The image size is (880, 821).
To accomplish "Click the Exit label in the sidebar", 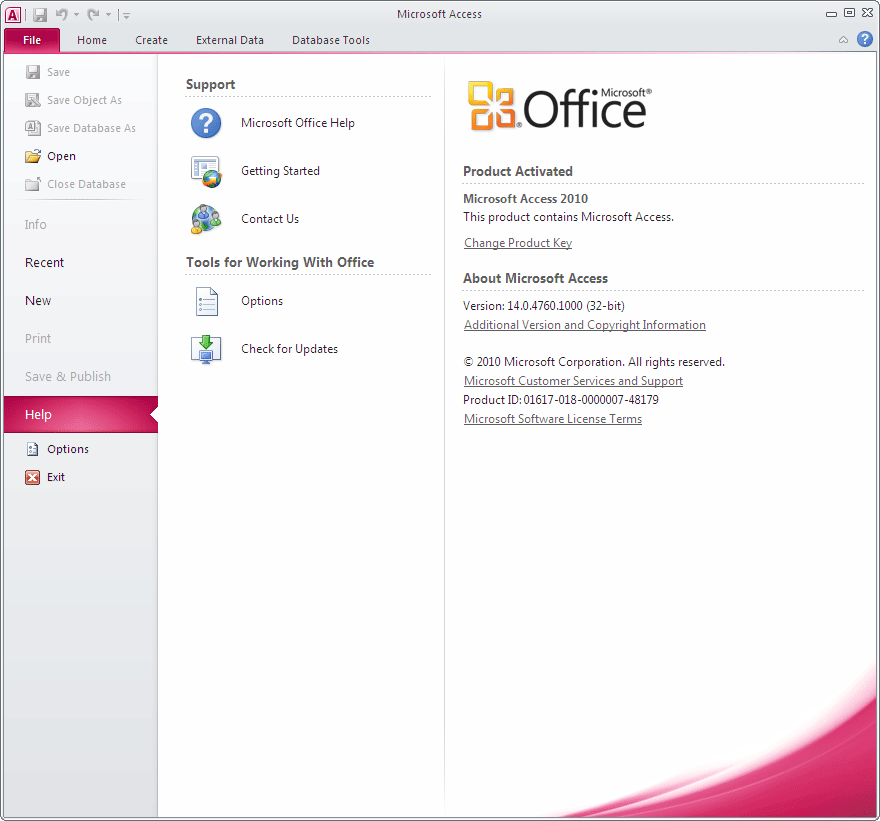I will coord(56,477).
